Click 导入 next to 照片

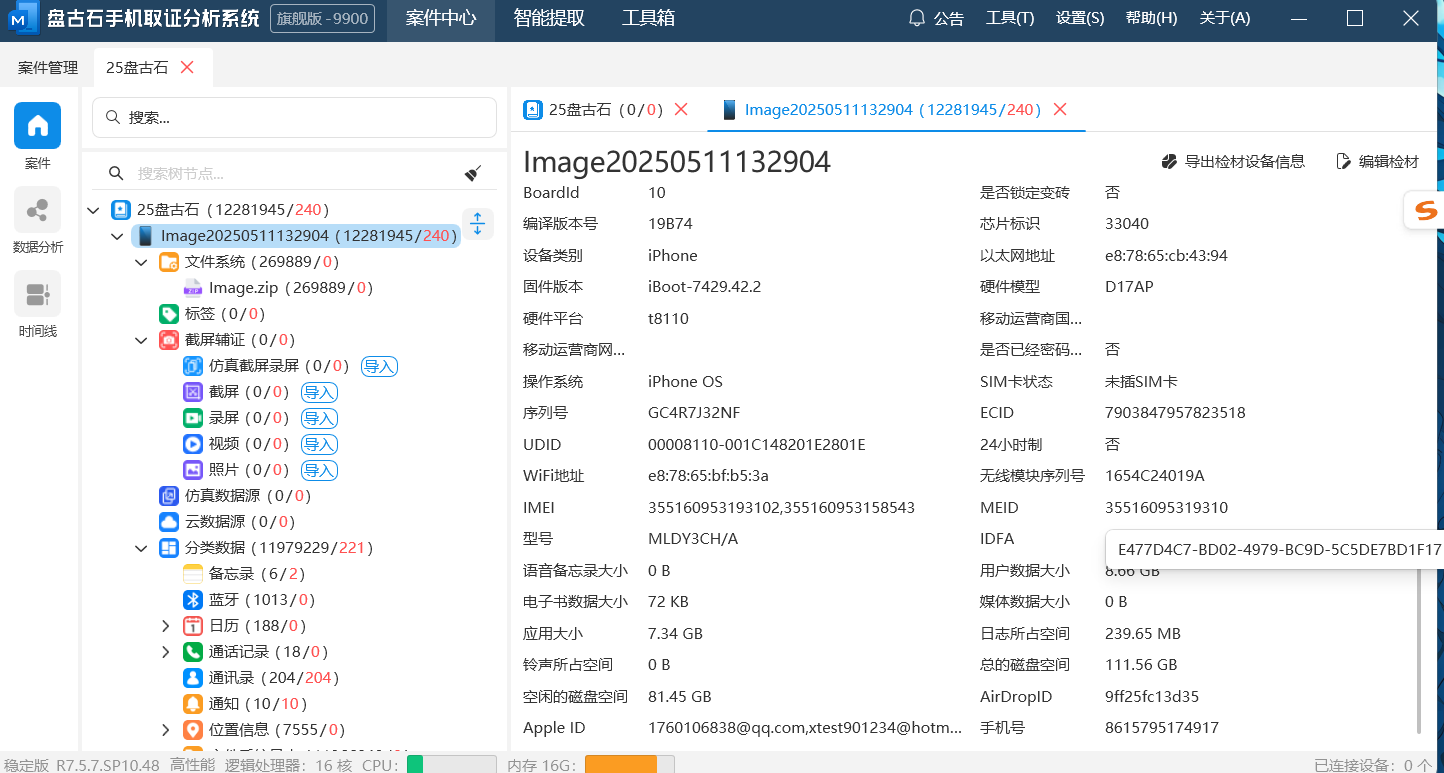point(319,470)
